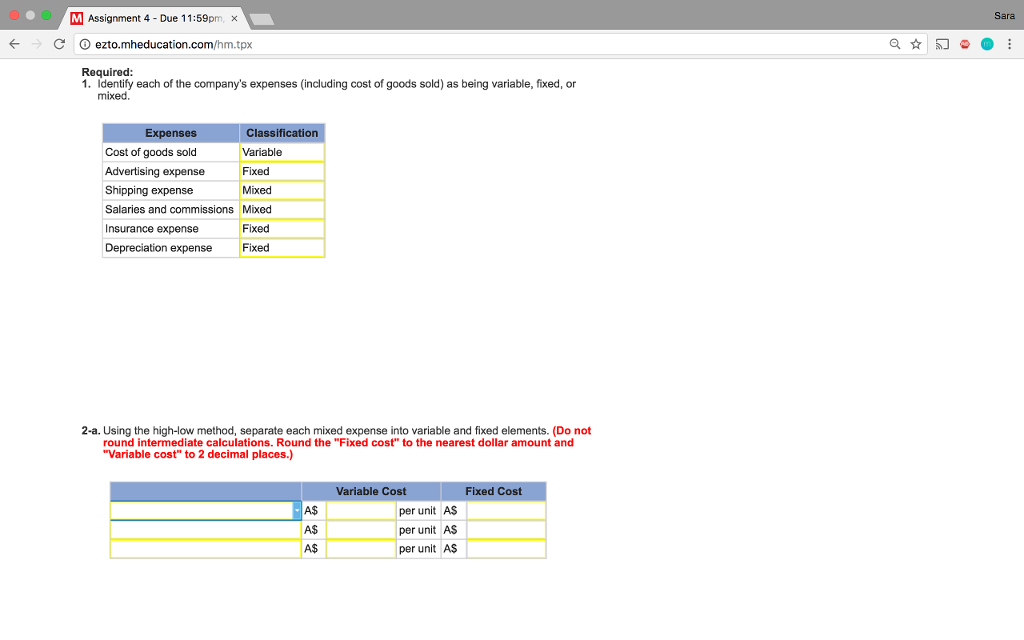1024x640 pixels.
Task: Click third row Variable Cost input
Action: click(361, 549)
